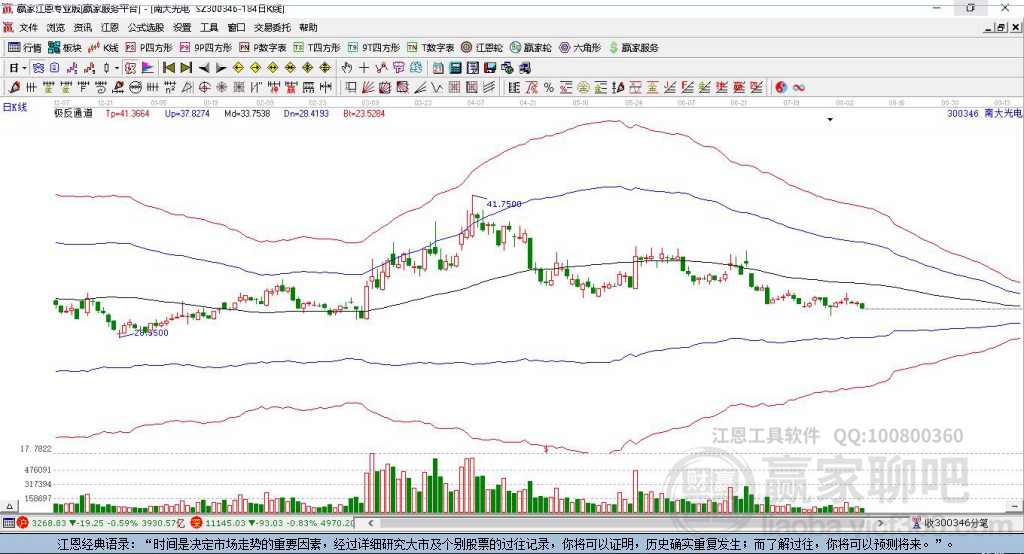Screen dimensions: 1024x554
Task: Select the red target circle tool
Action: pos(204,88)
